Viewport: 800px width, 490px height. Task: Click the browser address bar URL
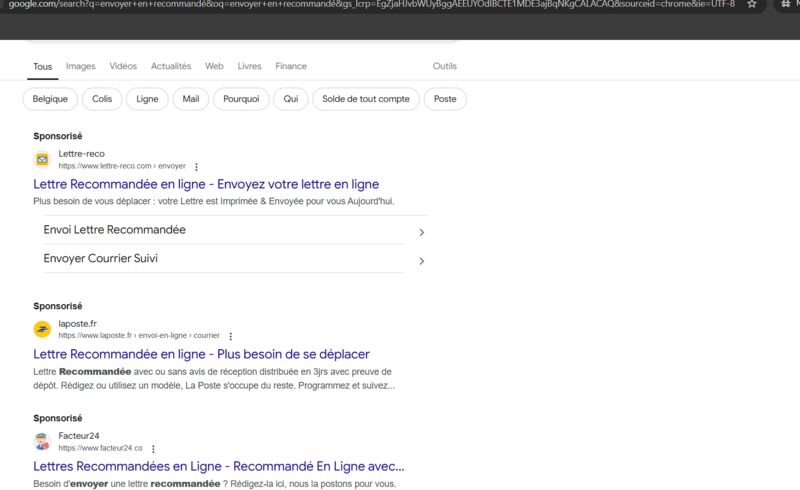[x=371, y=4]
